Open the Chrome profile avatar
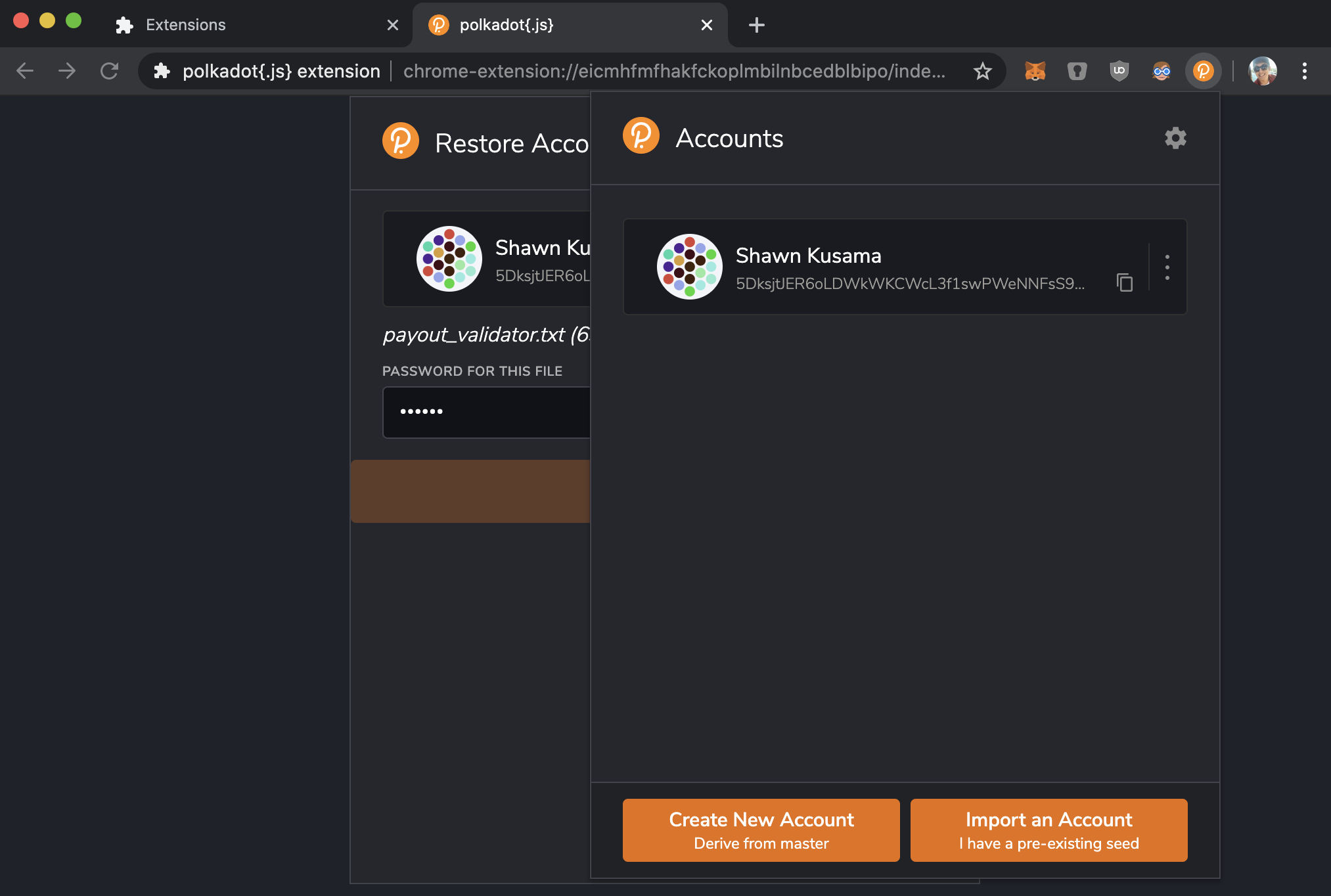 1263,71
